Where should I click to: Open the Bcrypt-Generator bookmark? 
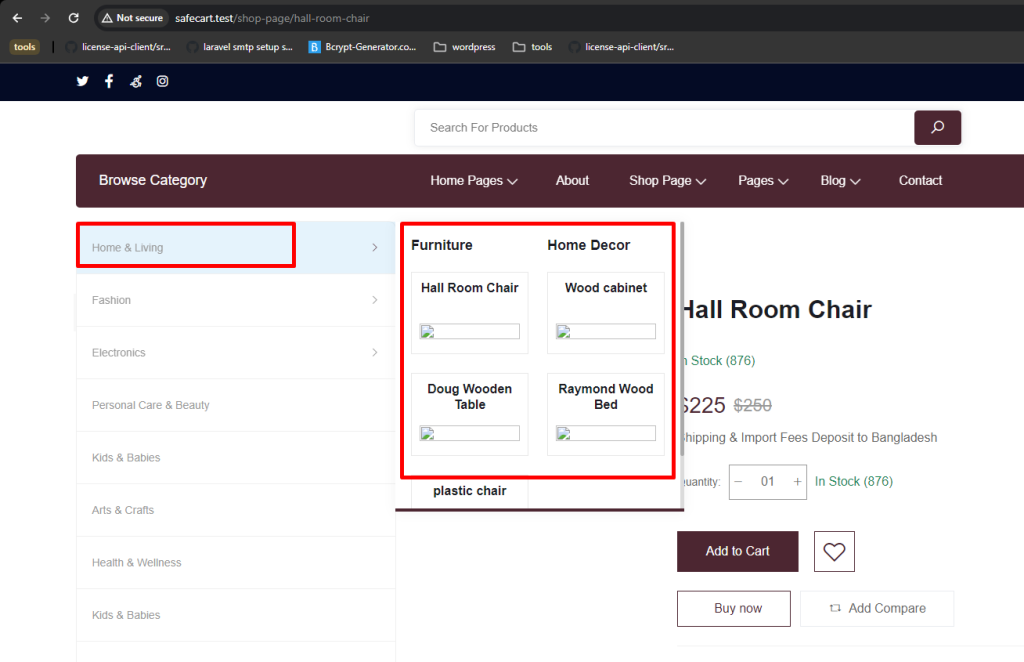coord(362,47)
